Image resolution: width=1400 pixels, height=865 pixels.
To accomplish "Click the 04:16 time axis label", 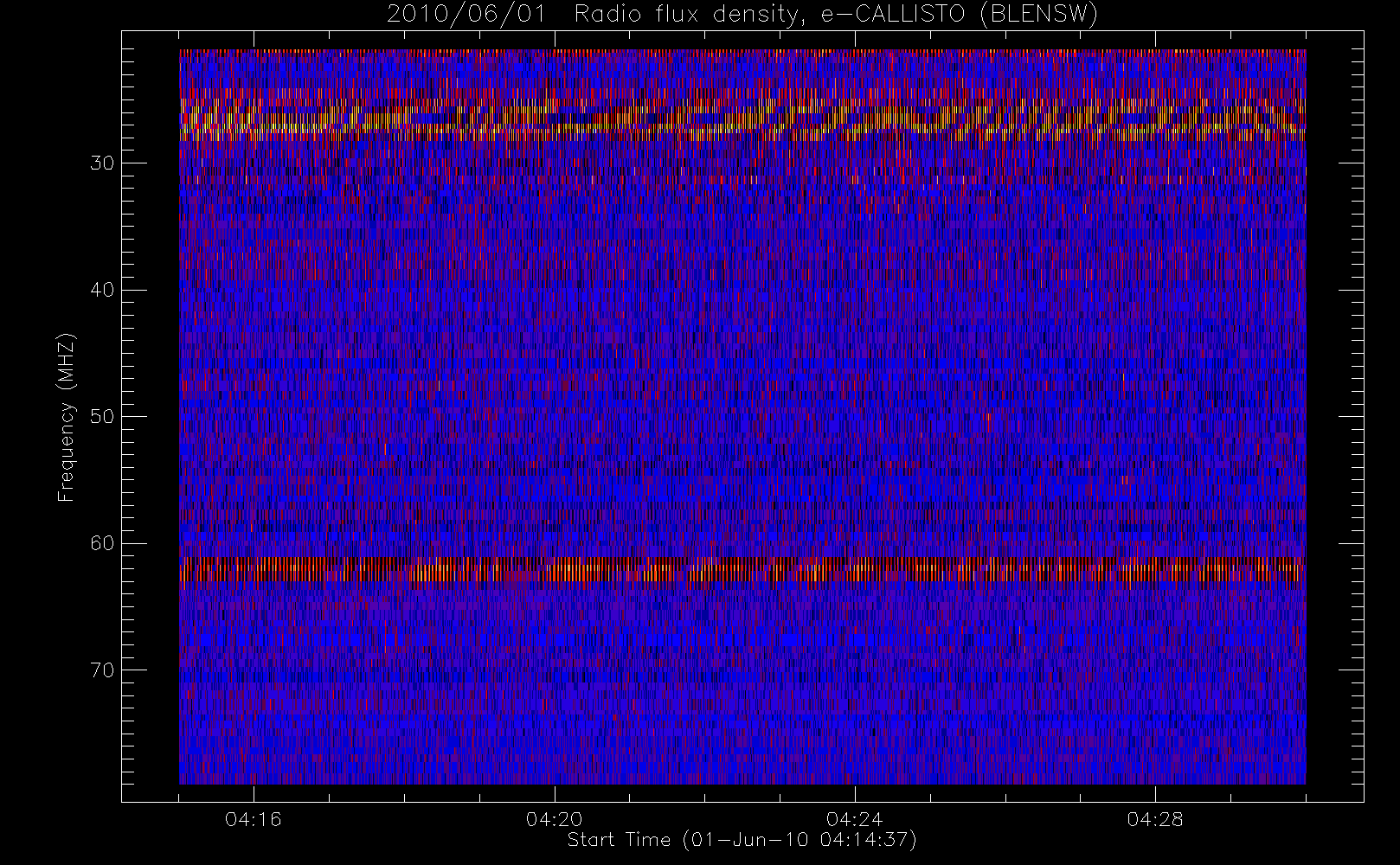I will pyautogui.click(x=254, y=819).
